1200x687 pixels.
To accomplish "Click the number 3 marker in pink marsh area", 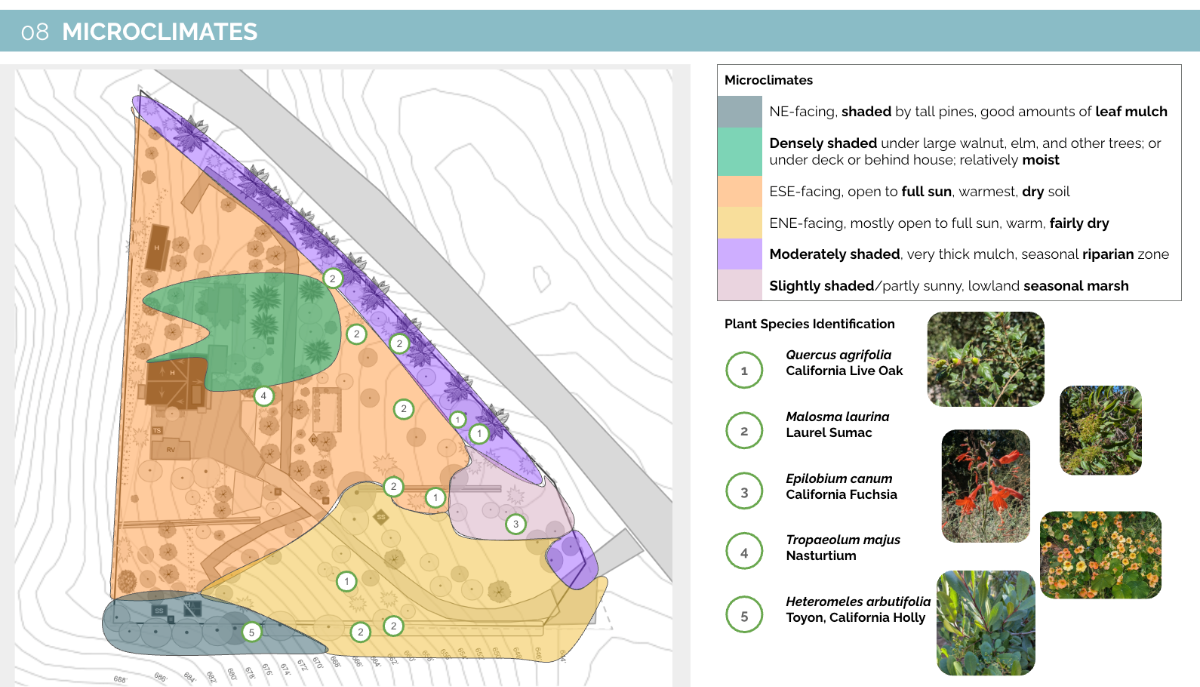I will [514, 522].
